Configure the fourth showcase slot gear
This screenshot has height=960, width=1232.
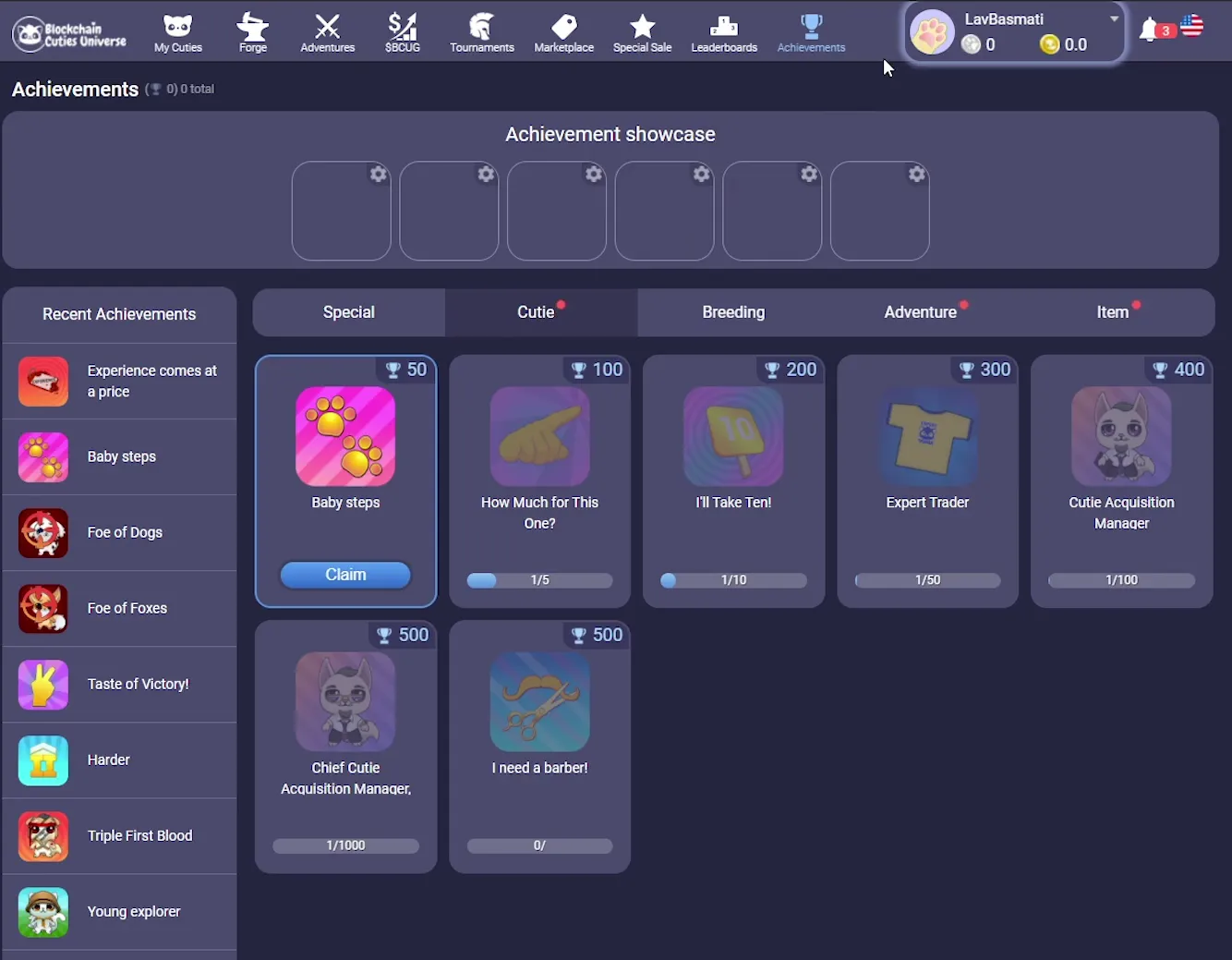point(702,174)
